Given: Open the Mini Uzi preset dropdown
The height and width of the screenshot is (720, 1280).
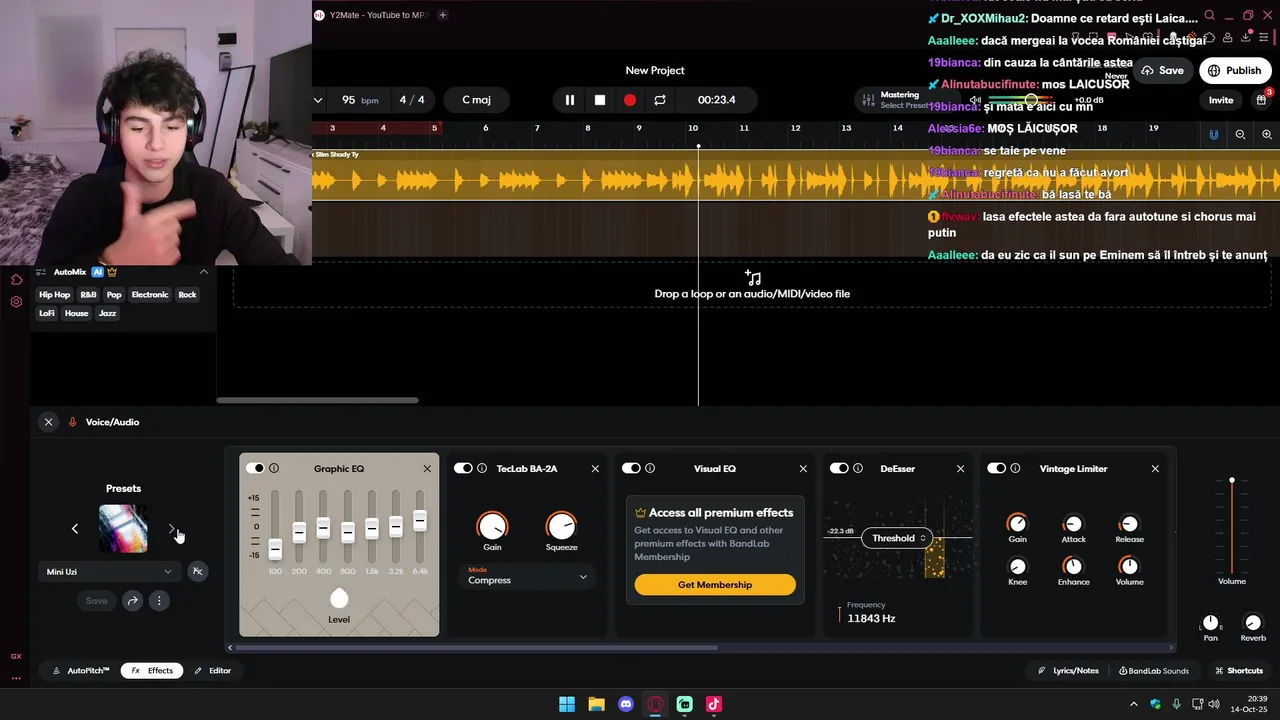Looking at the screenshot, I should pos(110,572).
